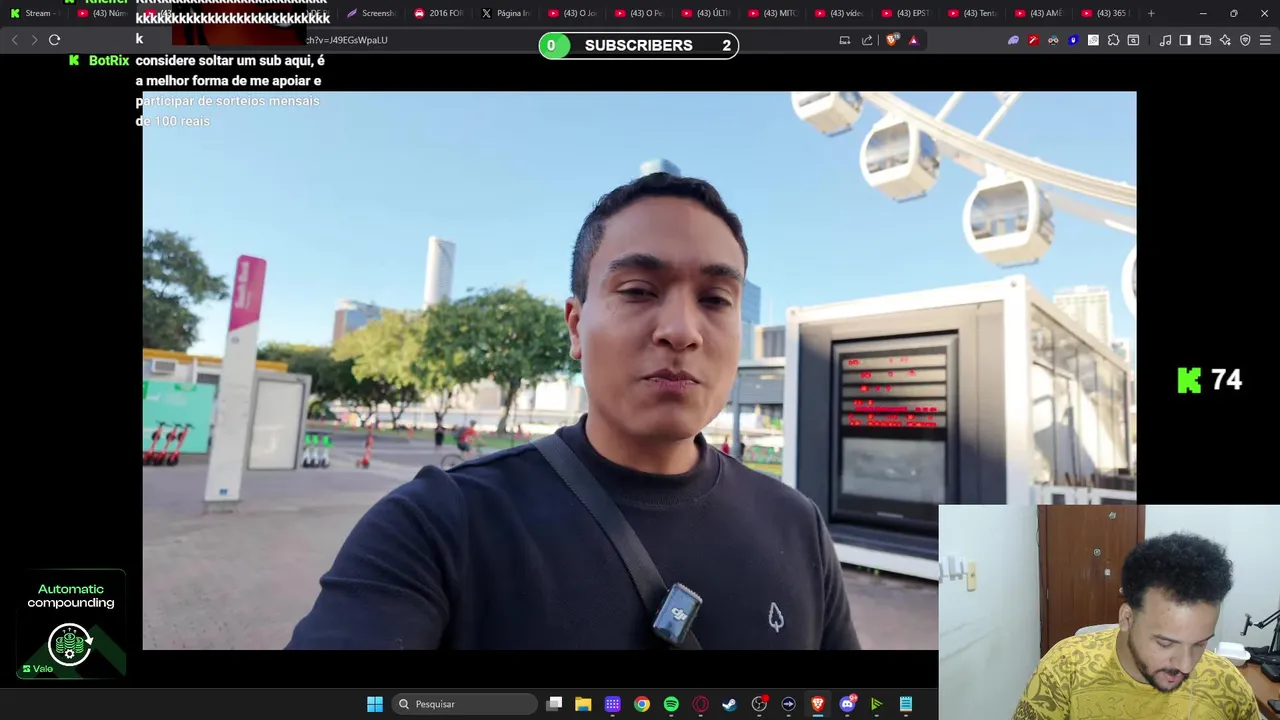Open Steam from the taskbar
This screenshot has height=720, width=1280.
click(x=729, y=704)
